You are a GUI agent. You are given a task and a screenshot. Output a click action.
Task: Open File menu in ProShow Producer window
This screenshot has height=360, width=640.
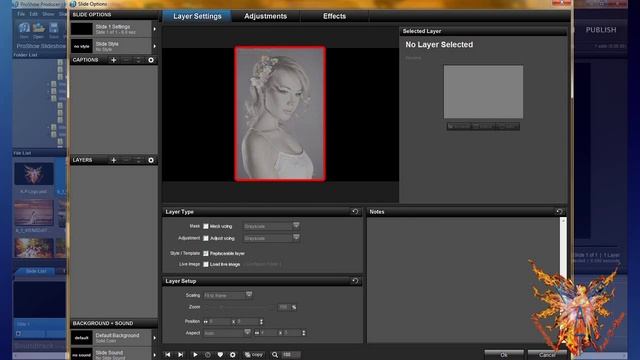[21, 14]
